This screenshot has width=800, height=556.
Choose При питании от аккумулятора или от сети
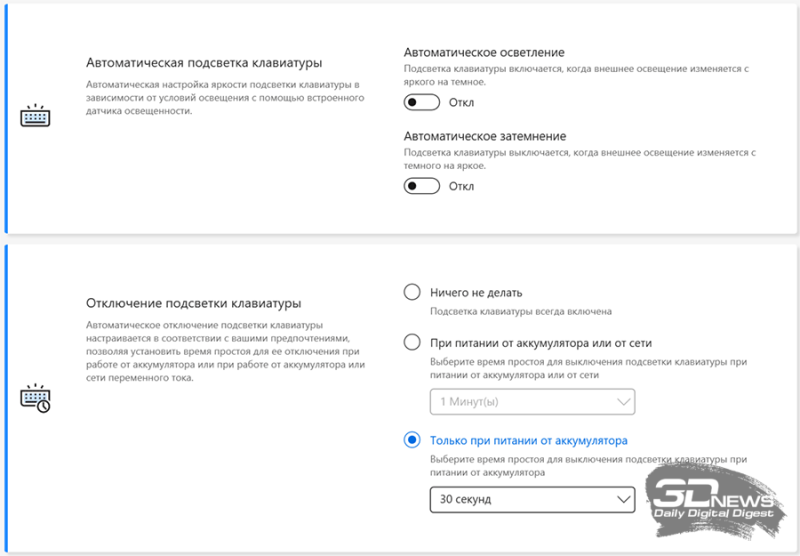(x=411, y=342)
